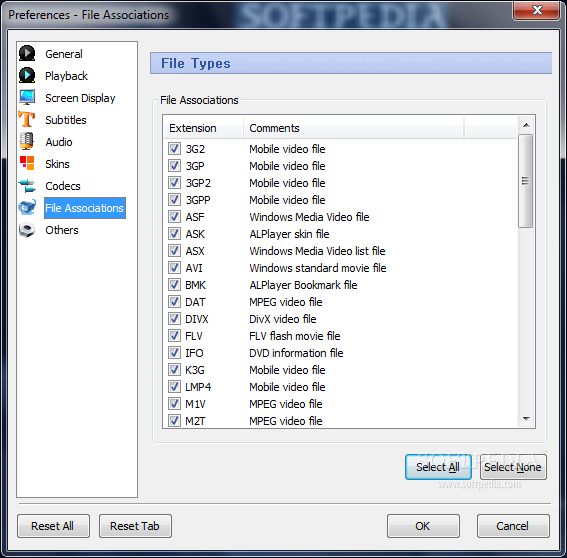Click the File Associations icon
The image size is (567, 558).
[x=27, y=208]
